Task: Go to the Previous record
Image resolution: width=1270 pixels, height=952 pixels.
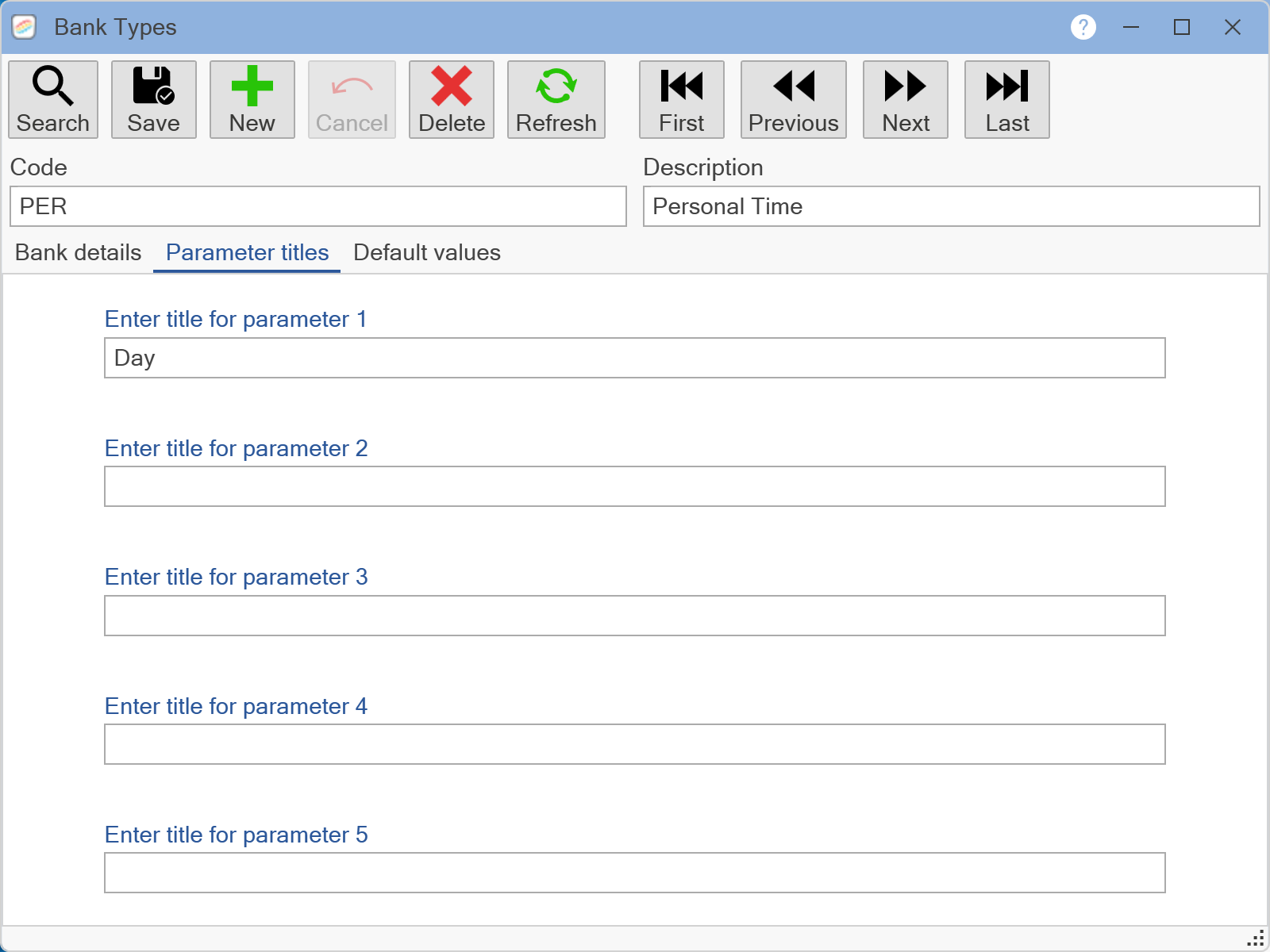Action: [794, 100]
